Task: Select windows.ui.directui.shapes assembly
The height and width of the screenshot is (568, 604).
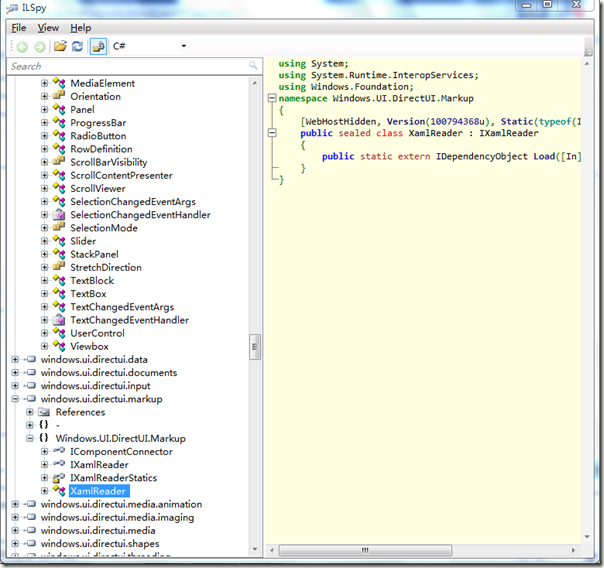Action: point(100,543)
